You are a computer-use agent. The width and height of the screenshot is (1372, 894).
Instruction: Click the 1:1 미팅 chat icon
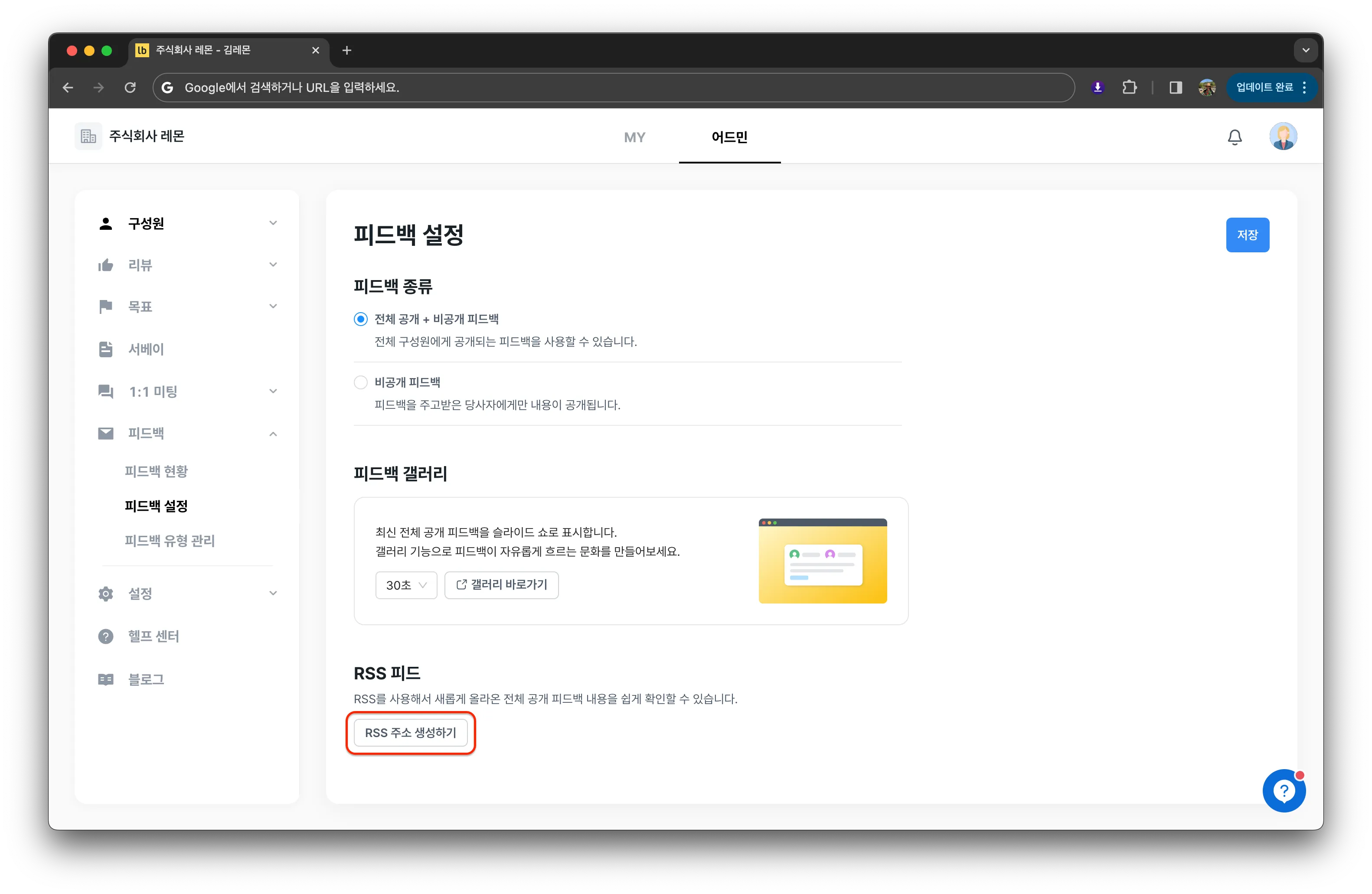[105, 392]
